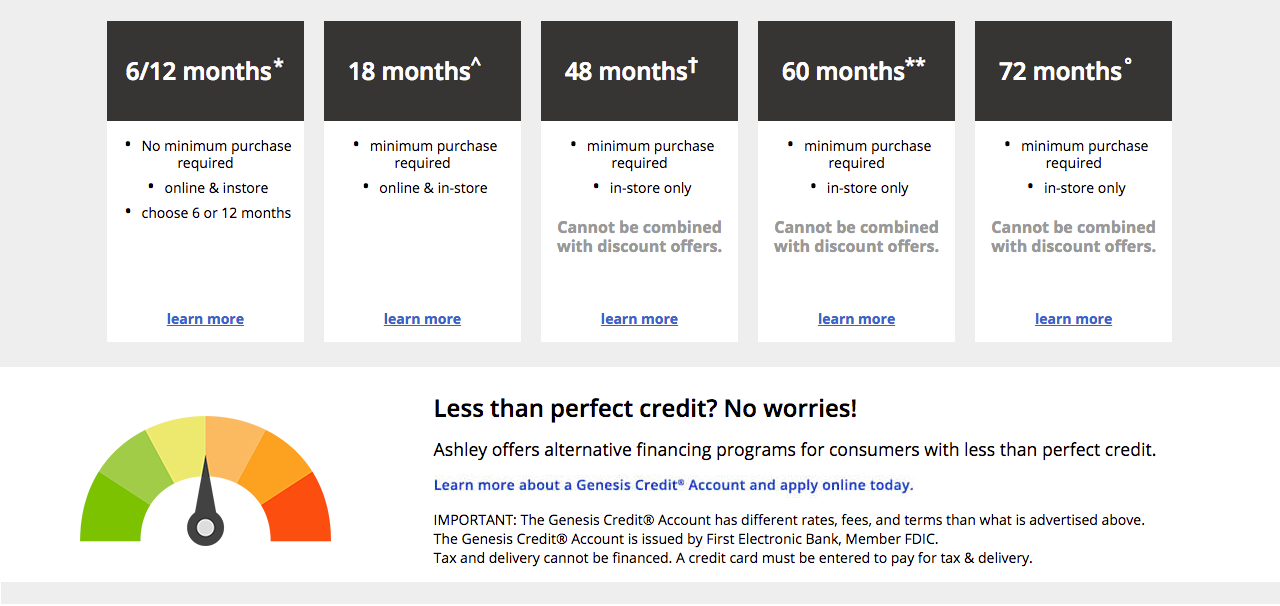The image size is (1280, 606).
Task: Select the 18 months card header
Action: click(422, 71)
